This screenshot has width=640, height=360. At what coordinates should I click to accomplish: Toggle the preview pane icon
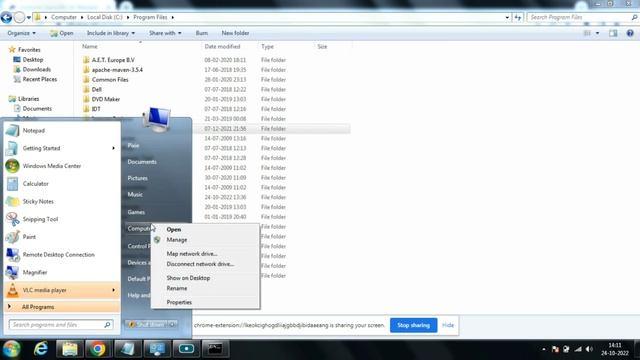pyautogui.click(x=613, y=33)
